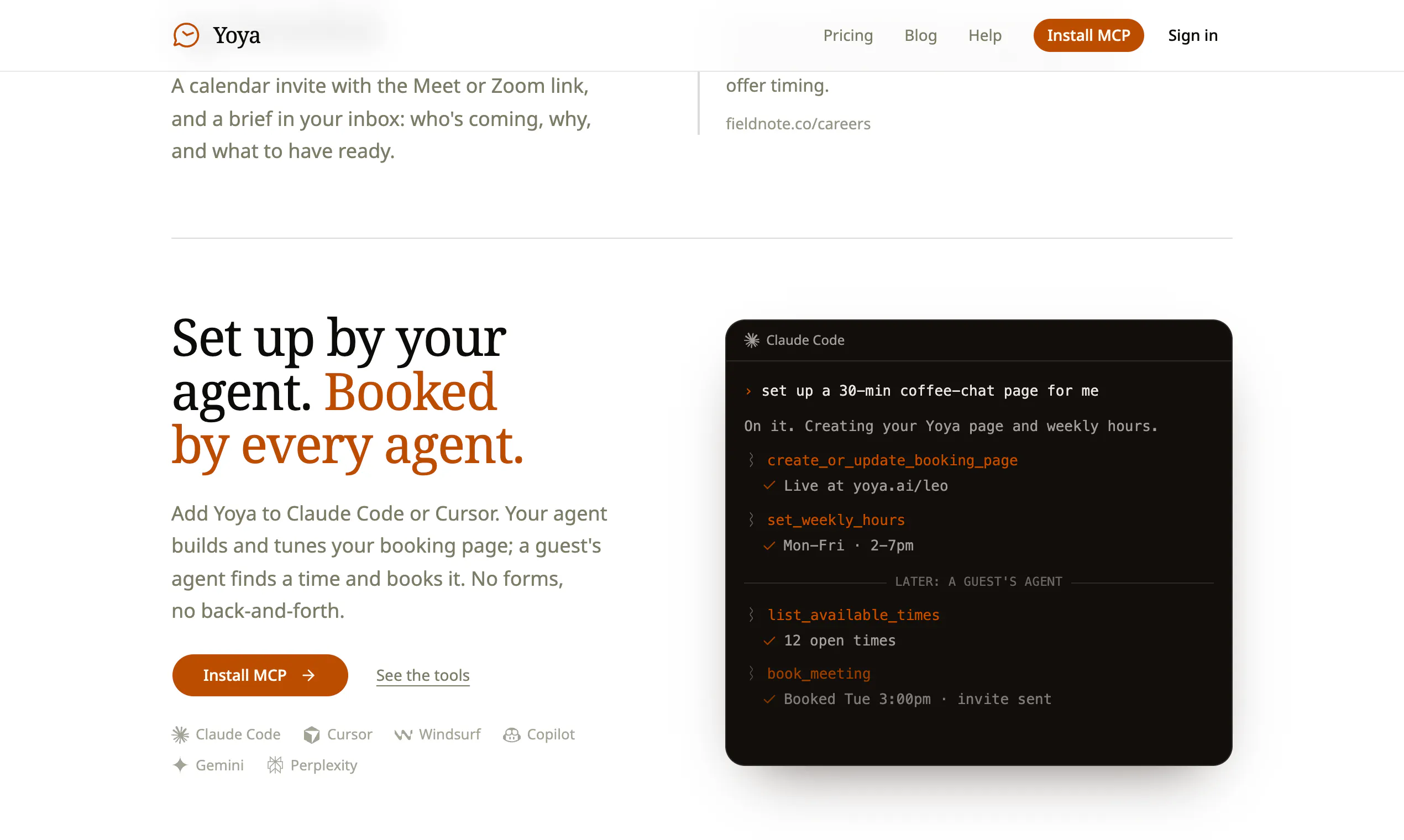Click the checkmark beside Booked Tue 3:00pm
1404x840 pixels.
point(769,699)
